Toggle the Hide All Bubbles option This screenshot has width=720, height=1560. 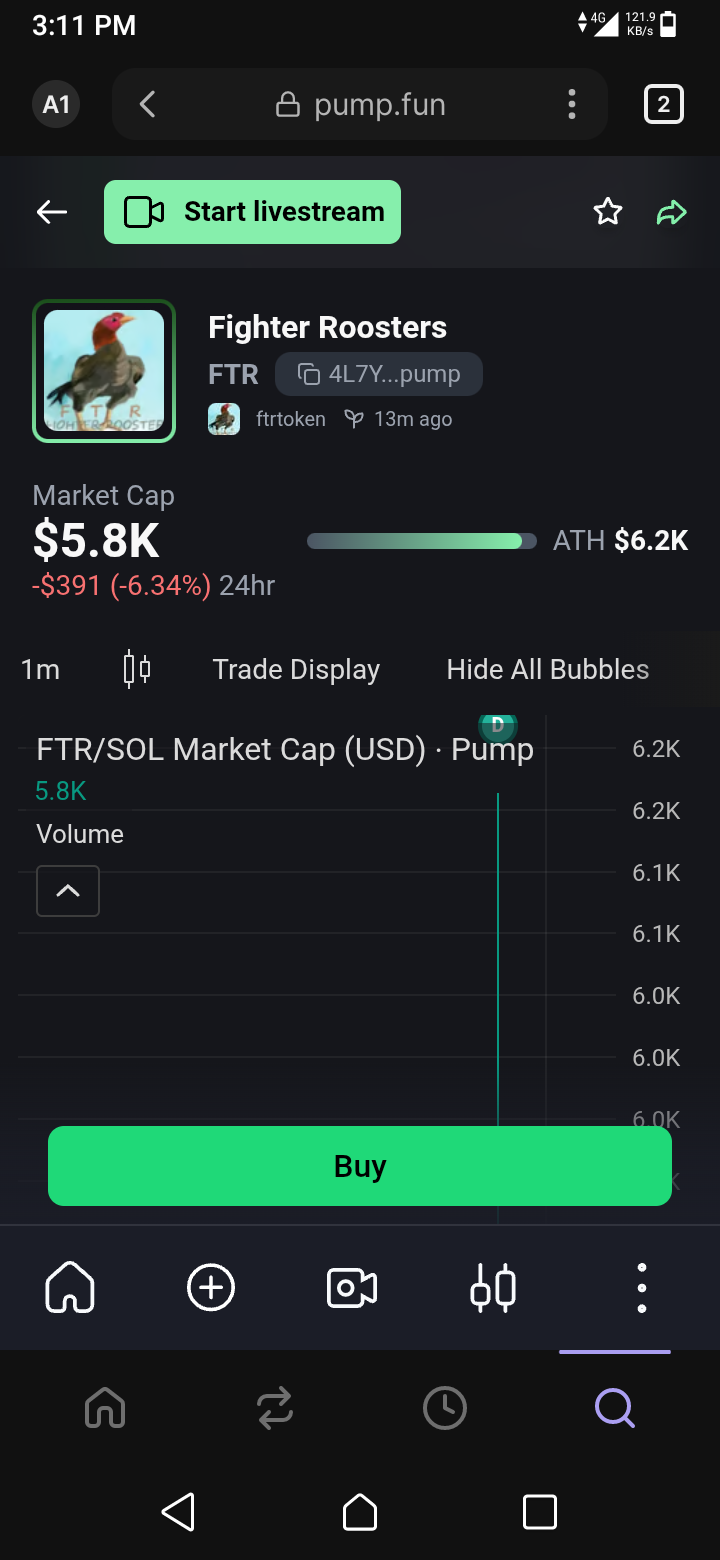pyautogui.click(x=548, y=669)
